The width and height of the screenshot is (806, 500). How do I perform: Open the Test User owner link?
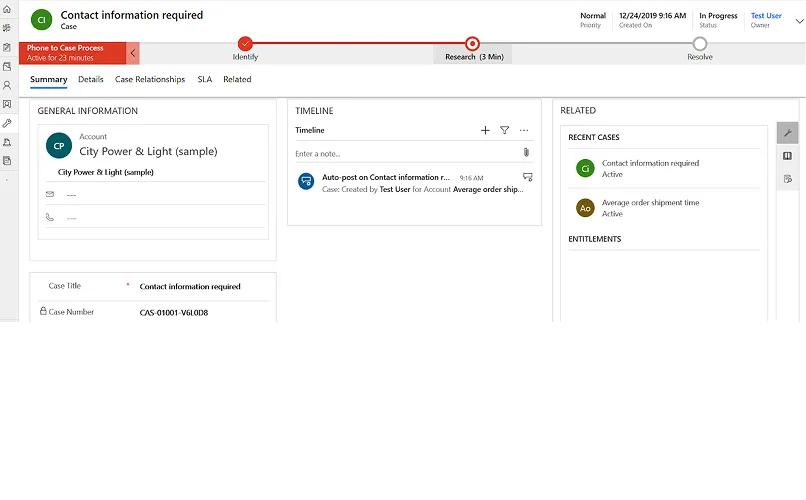pyautogui.click(x=766, y=16)
